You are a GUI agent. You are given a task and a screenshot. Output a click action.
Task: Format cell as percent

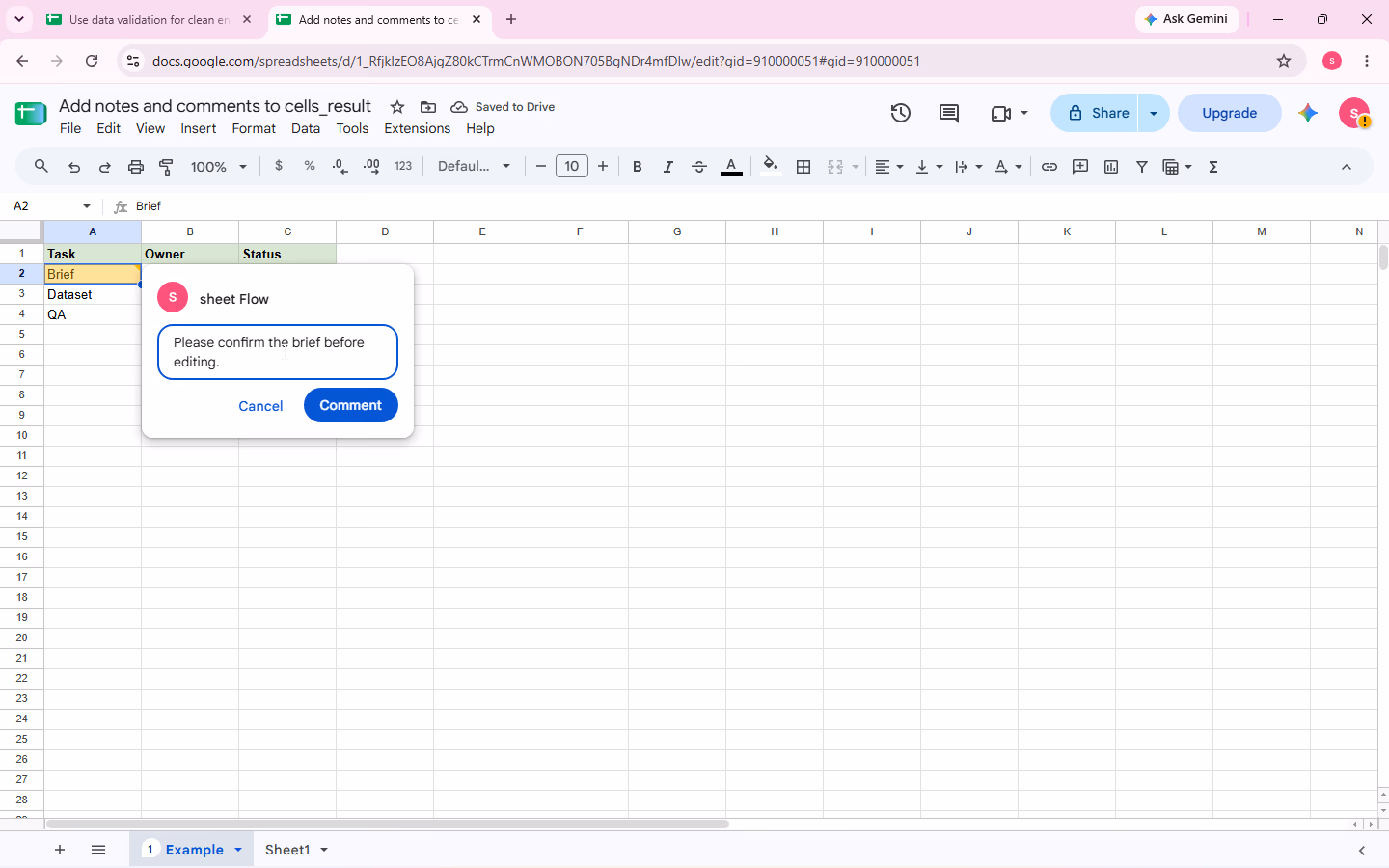tap(310, 166)
